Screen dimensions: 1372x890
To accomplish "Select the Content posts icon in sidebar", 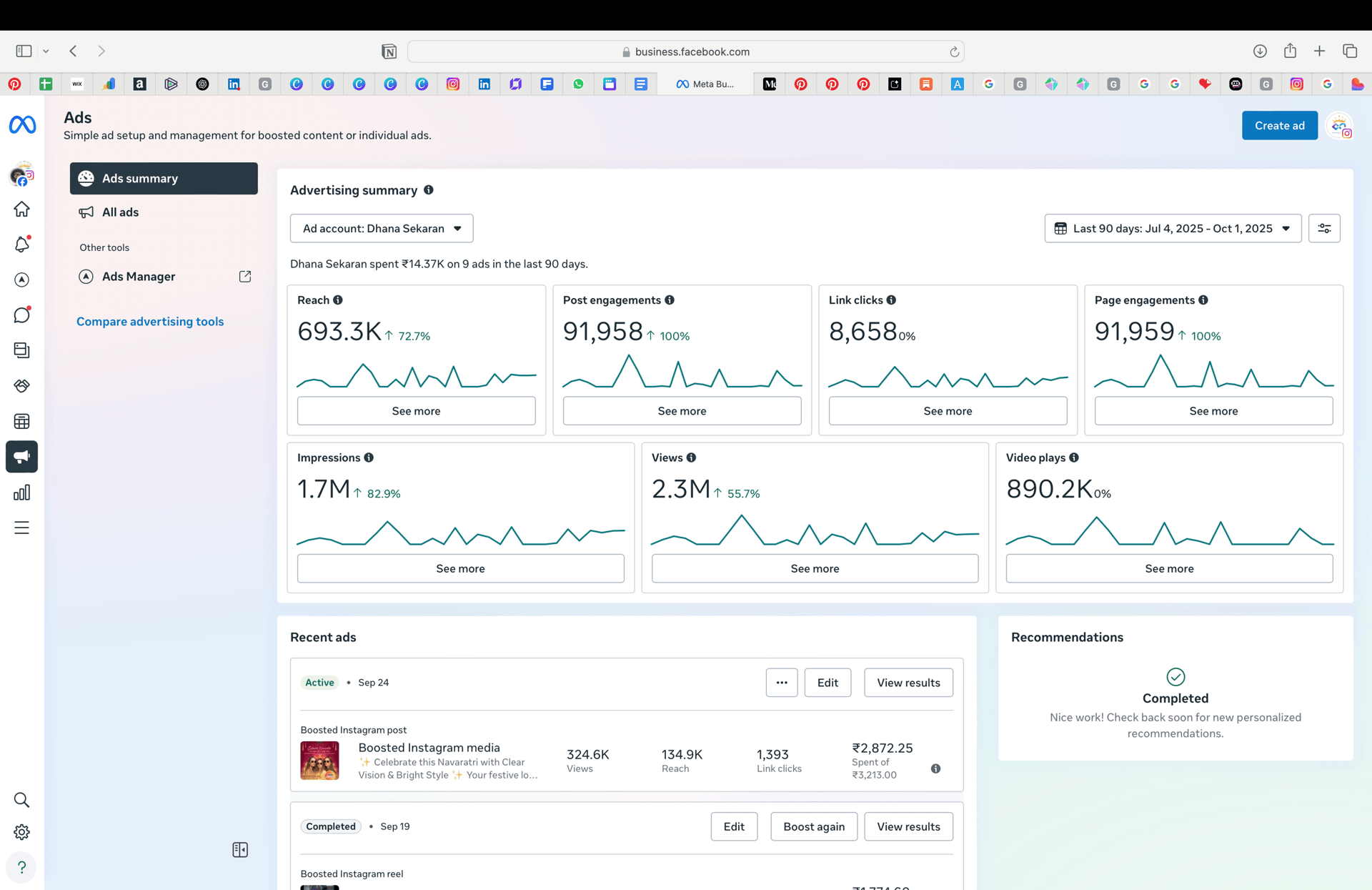I will click(x=22, y=350).
